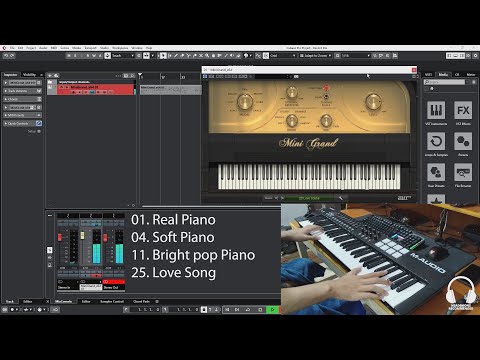
Task: Open the Transport menu
Action: click(x=90, y=48)
